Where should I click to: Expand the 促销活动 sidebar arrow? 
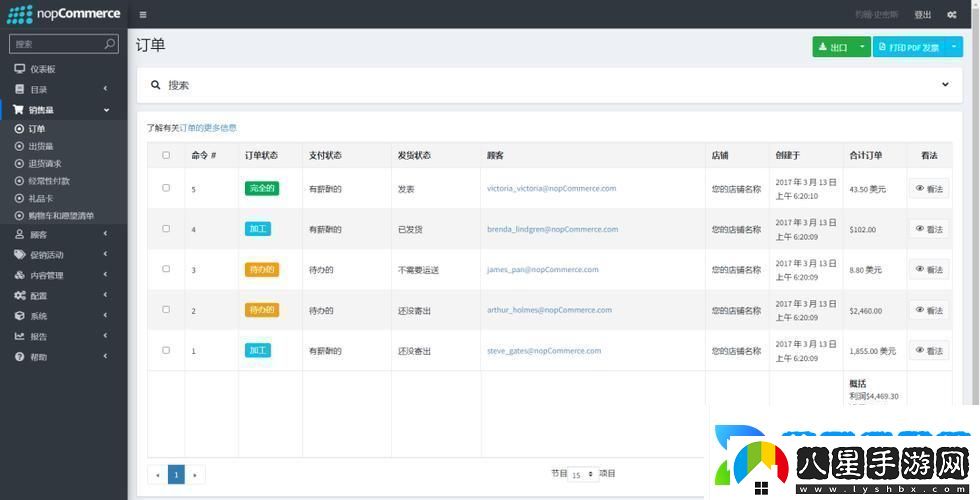[x=106, y=254]
